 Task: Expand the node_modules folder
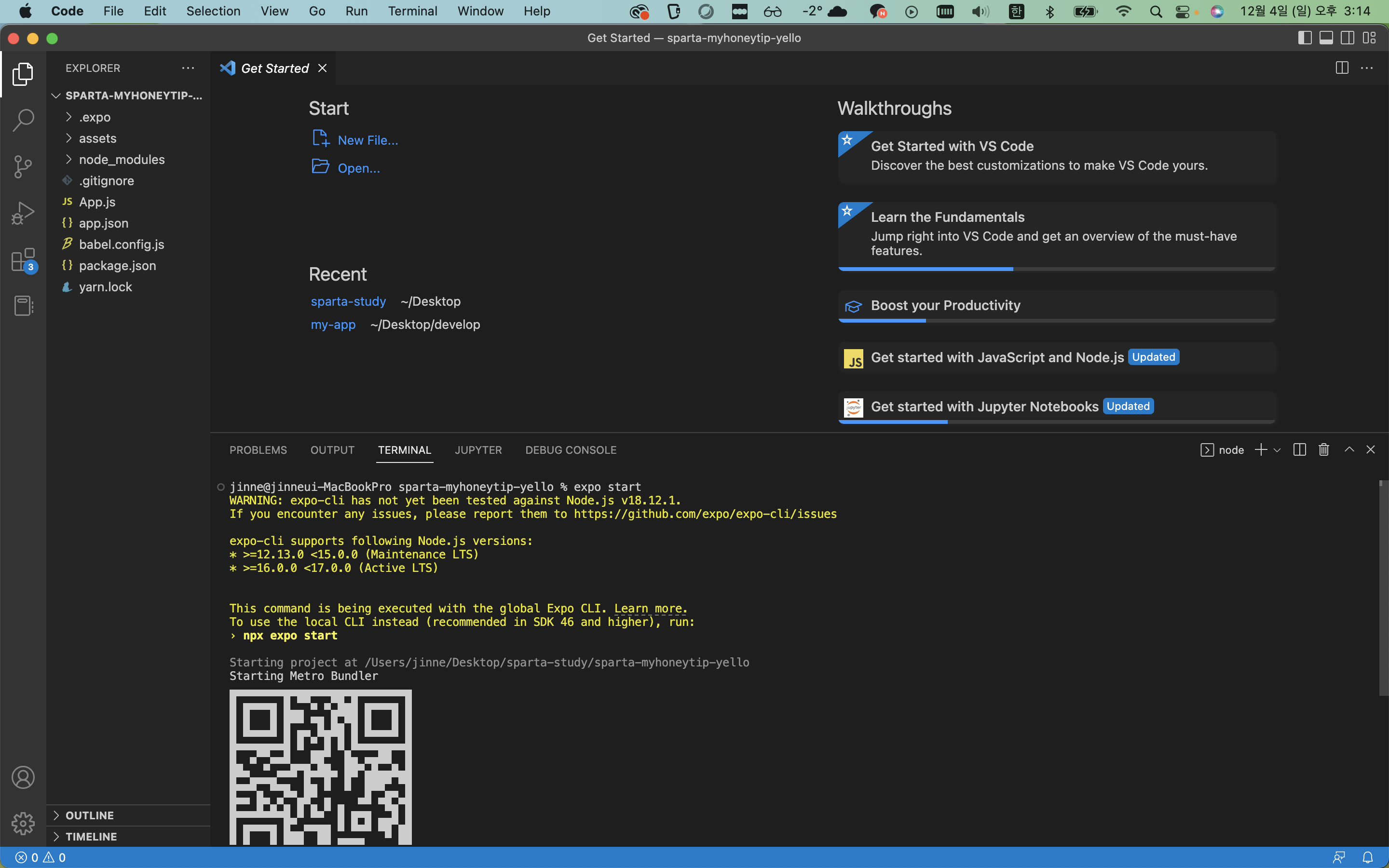(x=128, y=160)
